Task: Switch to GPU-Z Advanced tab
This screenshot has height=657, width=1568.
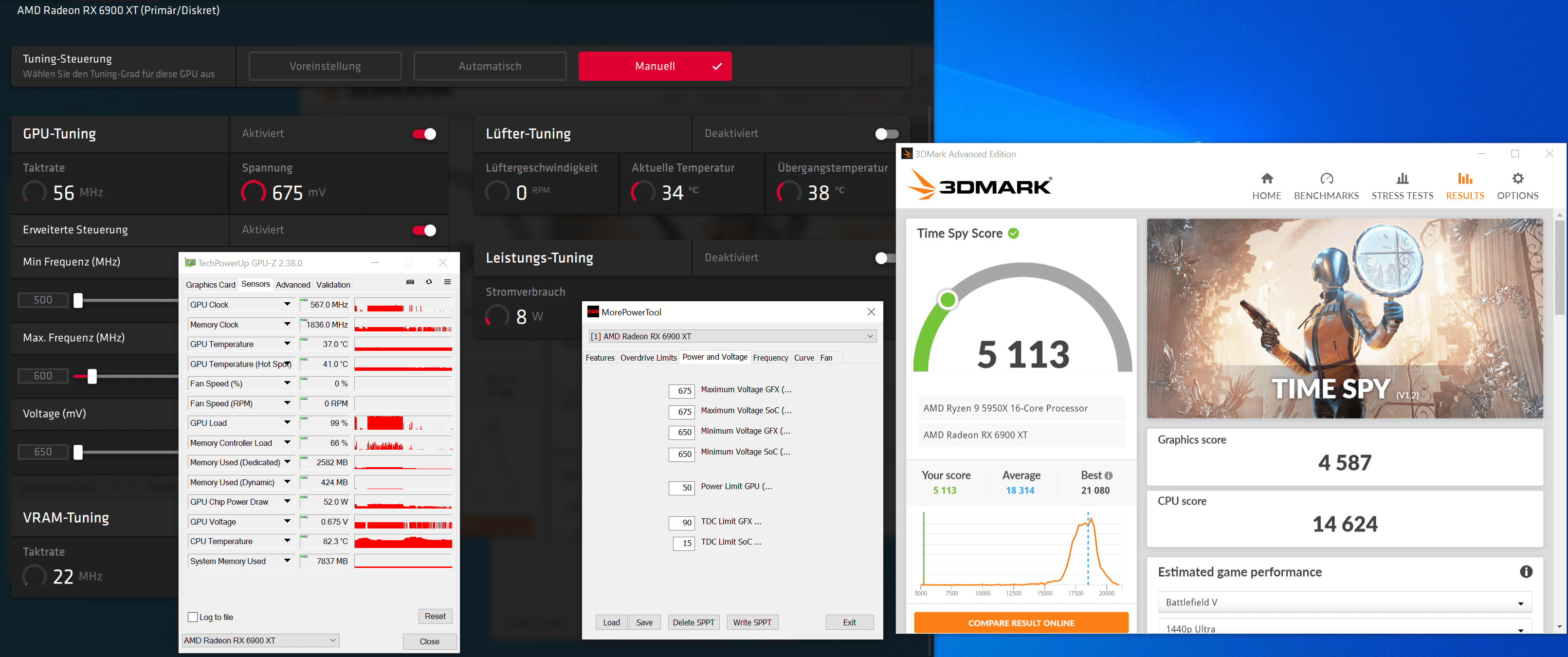Action: point(293,284)
